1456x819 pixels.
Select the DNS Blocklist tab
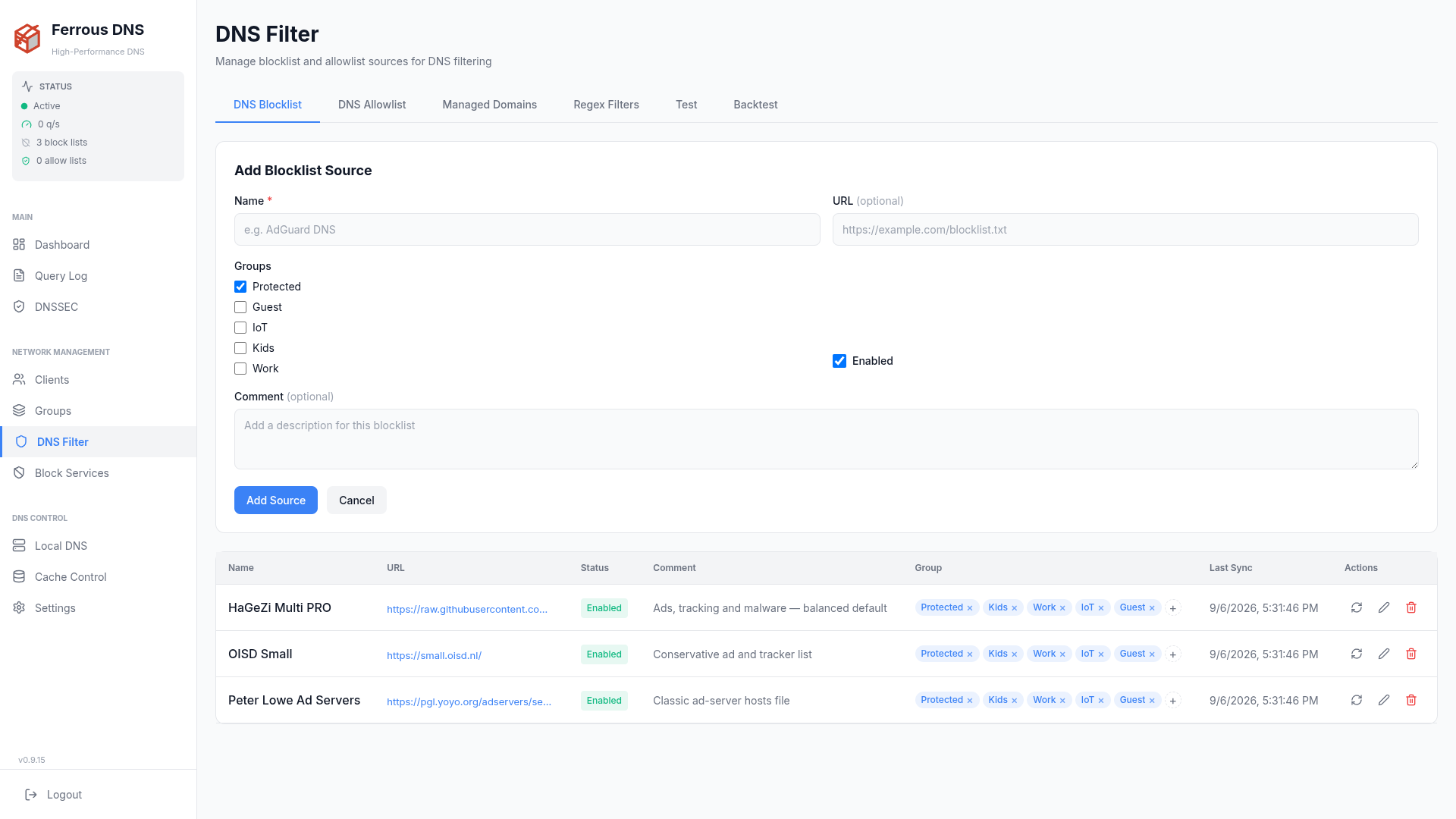268,105
